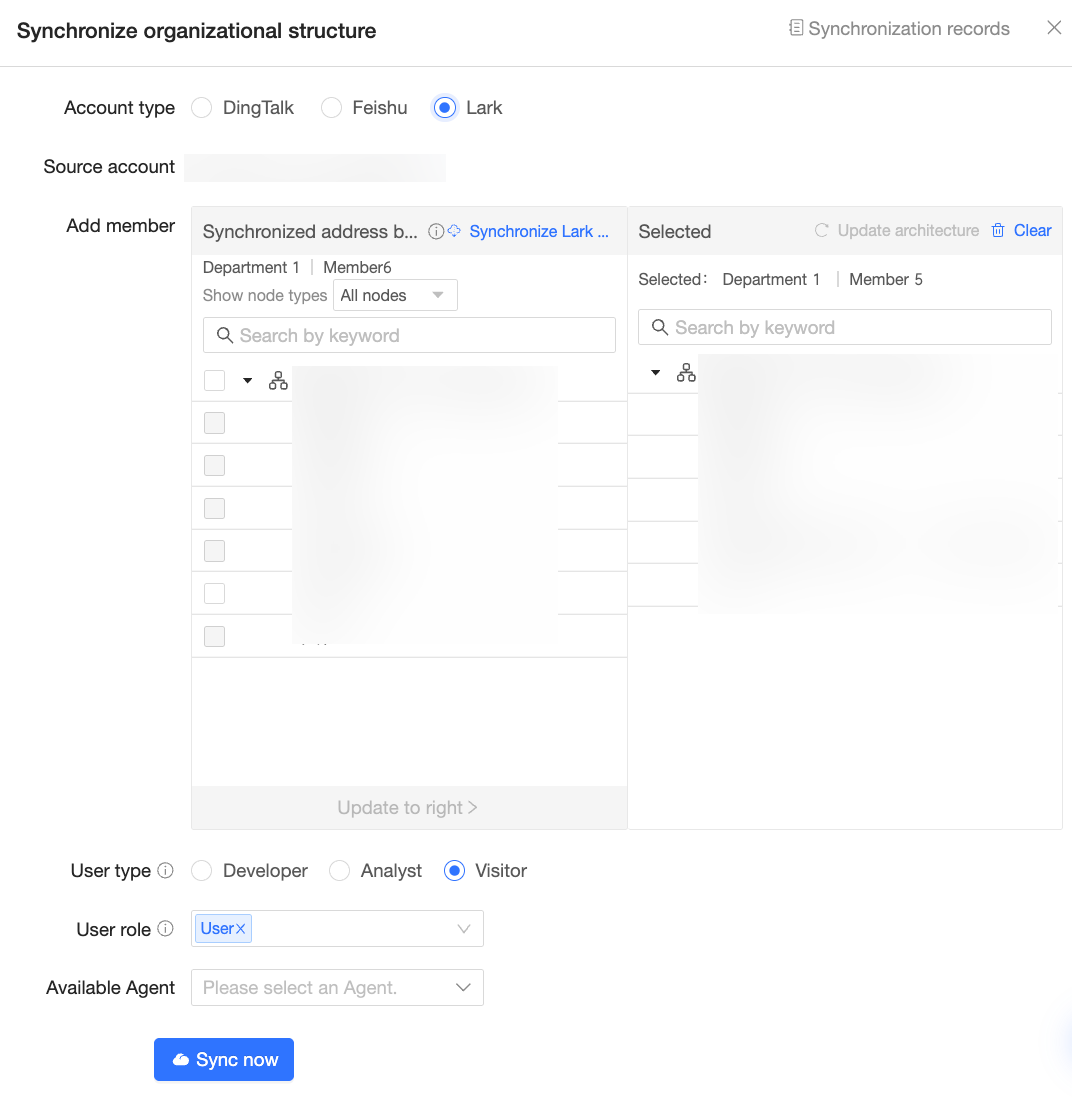Click Synchronize Lark link

tap(538, 231)
